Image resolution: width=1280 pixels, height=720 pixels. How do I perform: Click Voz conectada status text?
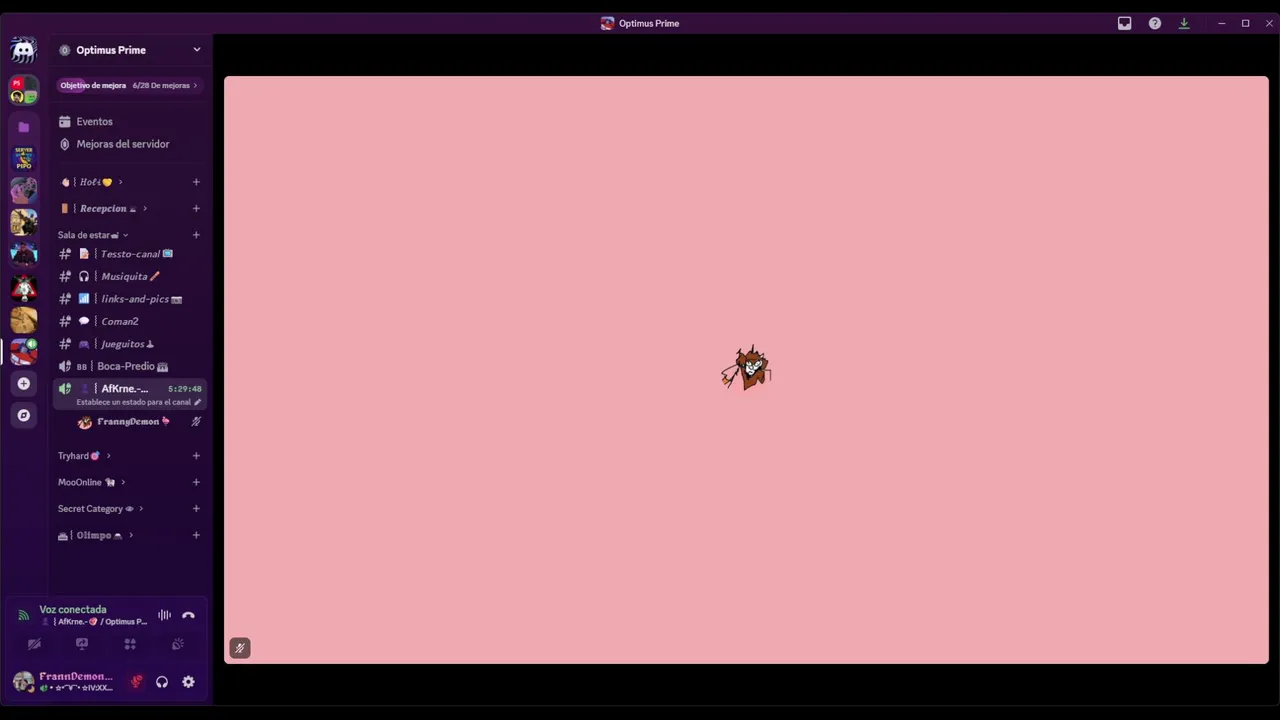73,609
